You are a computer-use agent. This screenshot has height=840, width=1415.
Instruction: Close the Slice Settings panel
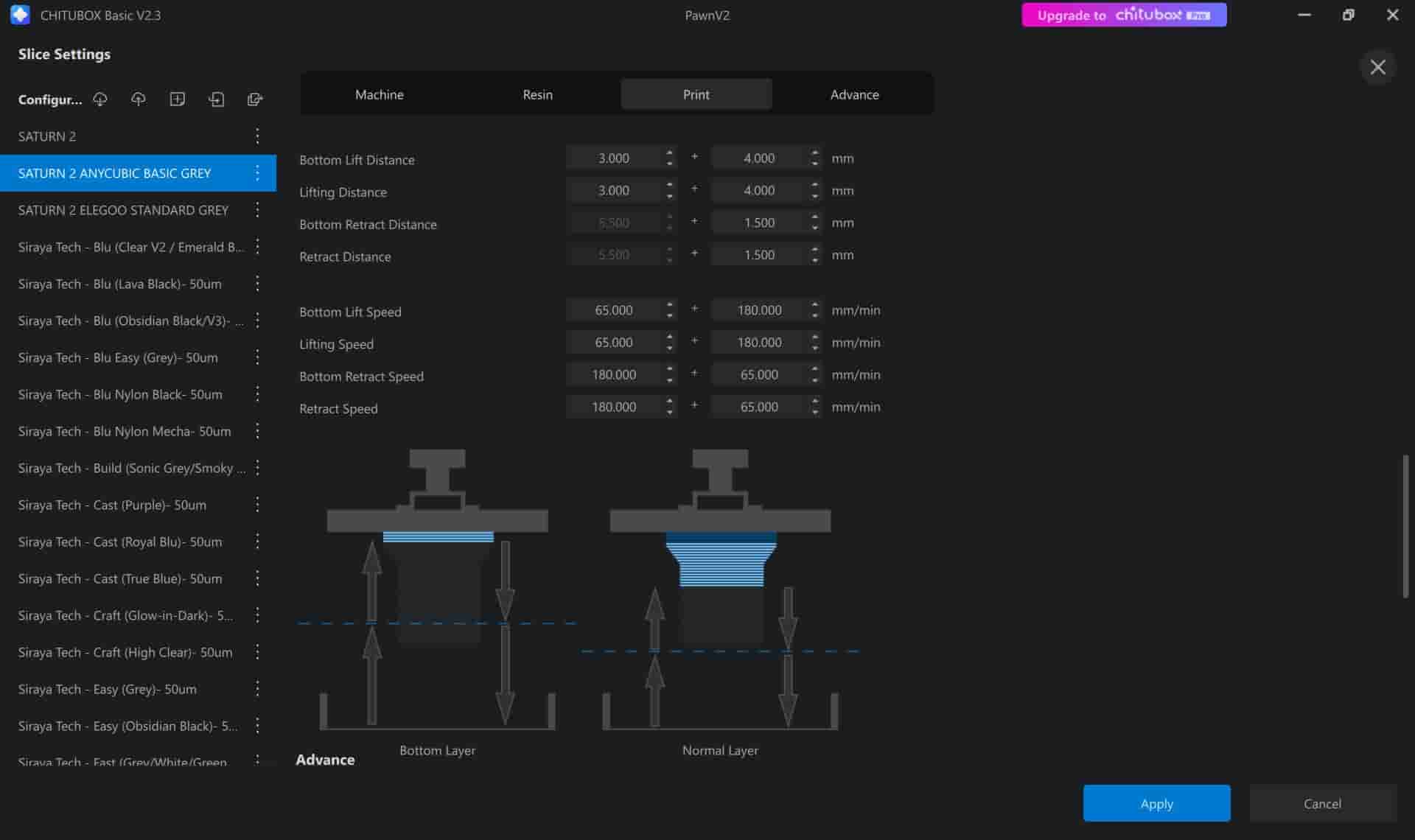[1377, 67]
